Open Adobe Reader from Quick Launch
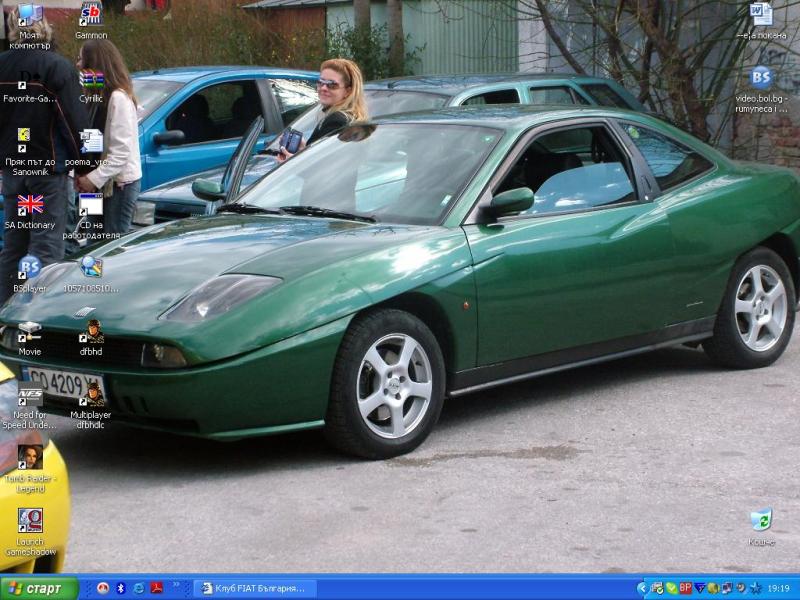800x600 pixels. [157, 588]
